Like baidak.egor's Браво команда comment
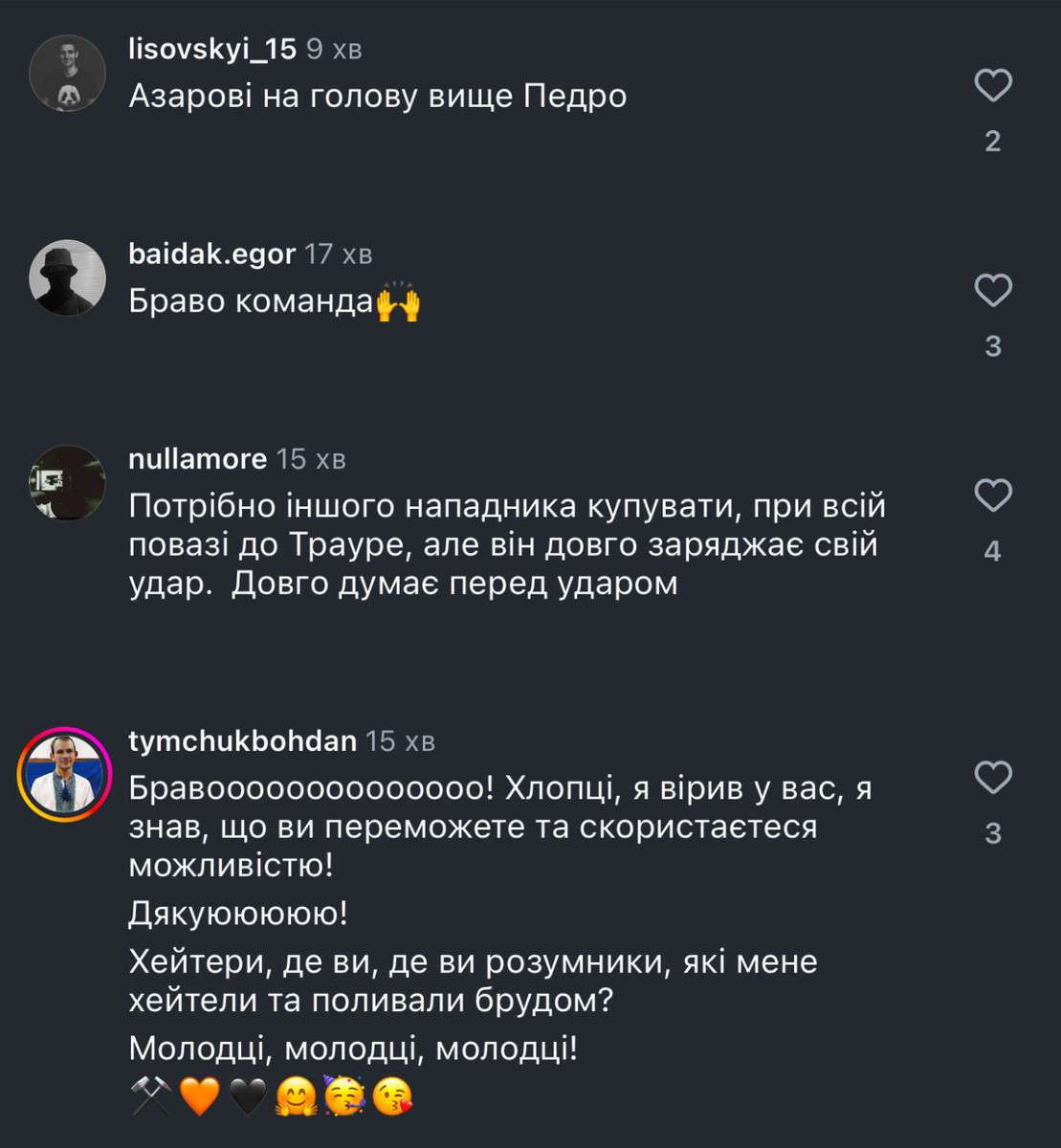1061x1148 pixels. pyautogui.click(x=993, y=290)
